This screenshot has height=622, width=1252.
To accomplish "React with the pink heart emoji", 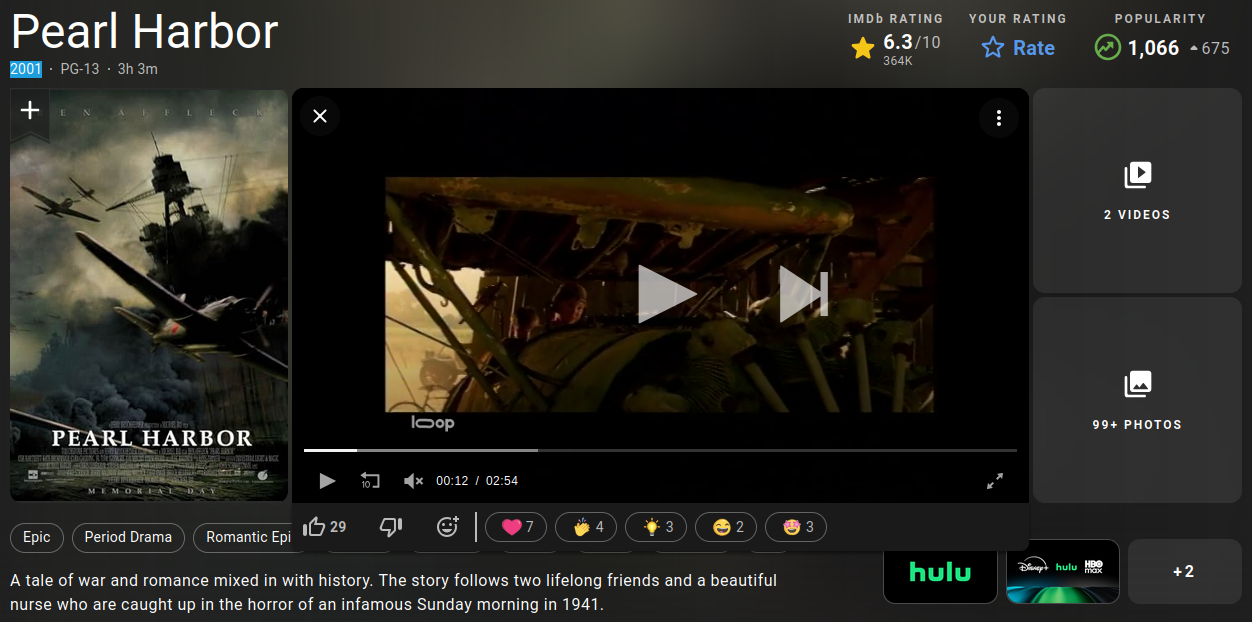I will [516, 527].
